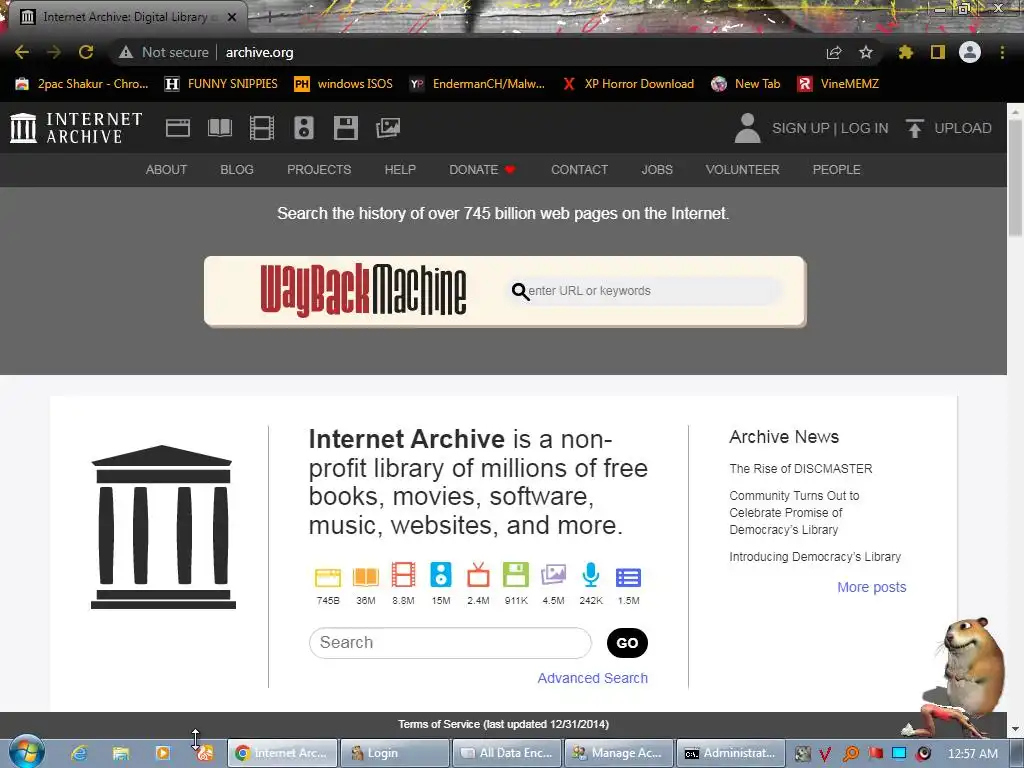Screen dimensions: 1024x768
Task: Click the LOG IN link
Action: coord(864,128)
